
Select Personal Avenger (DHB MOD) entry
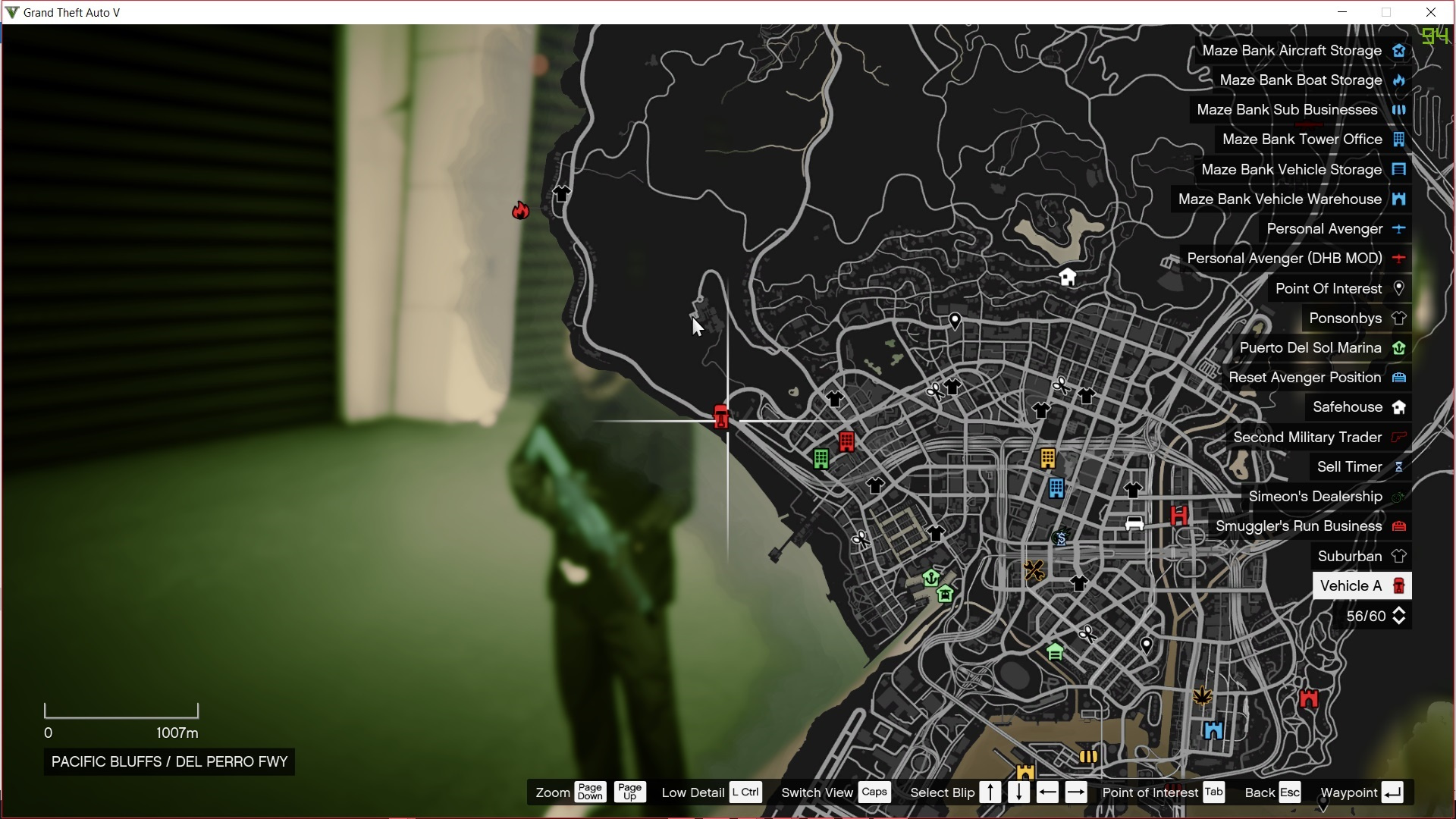tap(1296, 259)
